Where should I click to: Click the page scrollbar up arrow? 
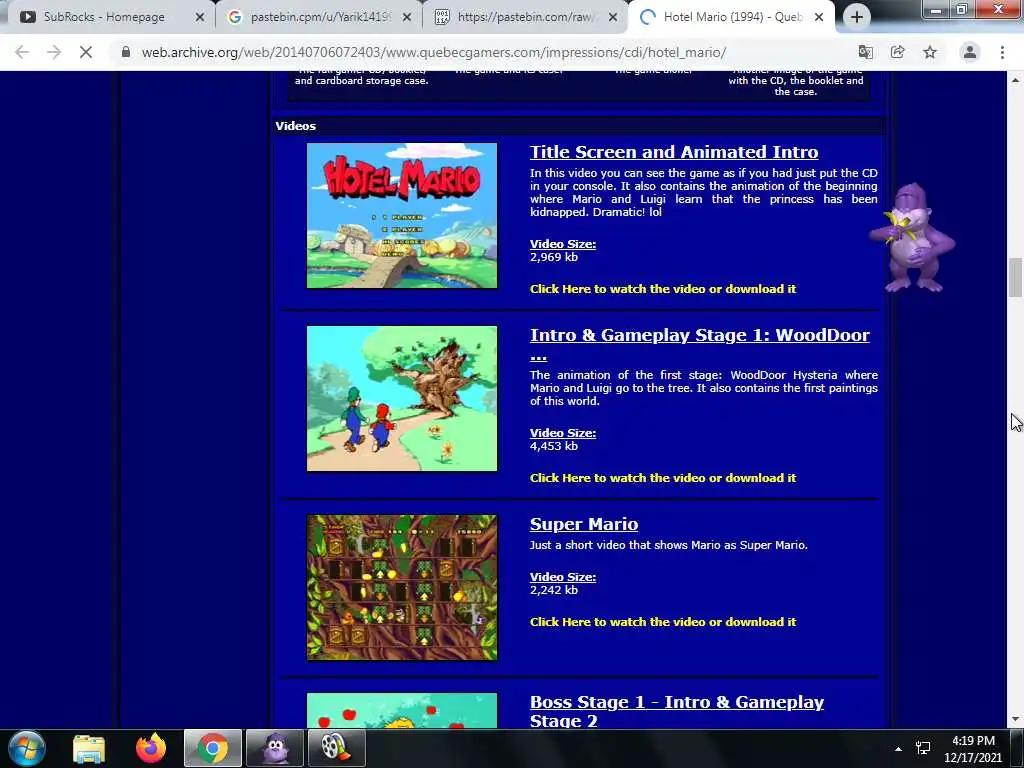point(1016,80)
